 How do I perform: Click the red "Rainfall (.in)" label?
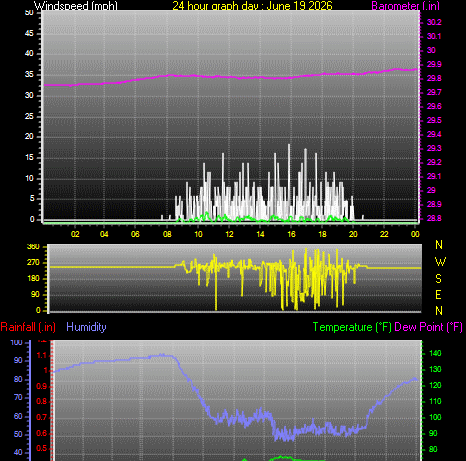pyautogui.click(x=28, y=327)
